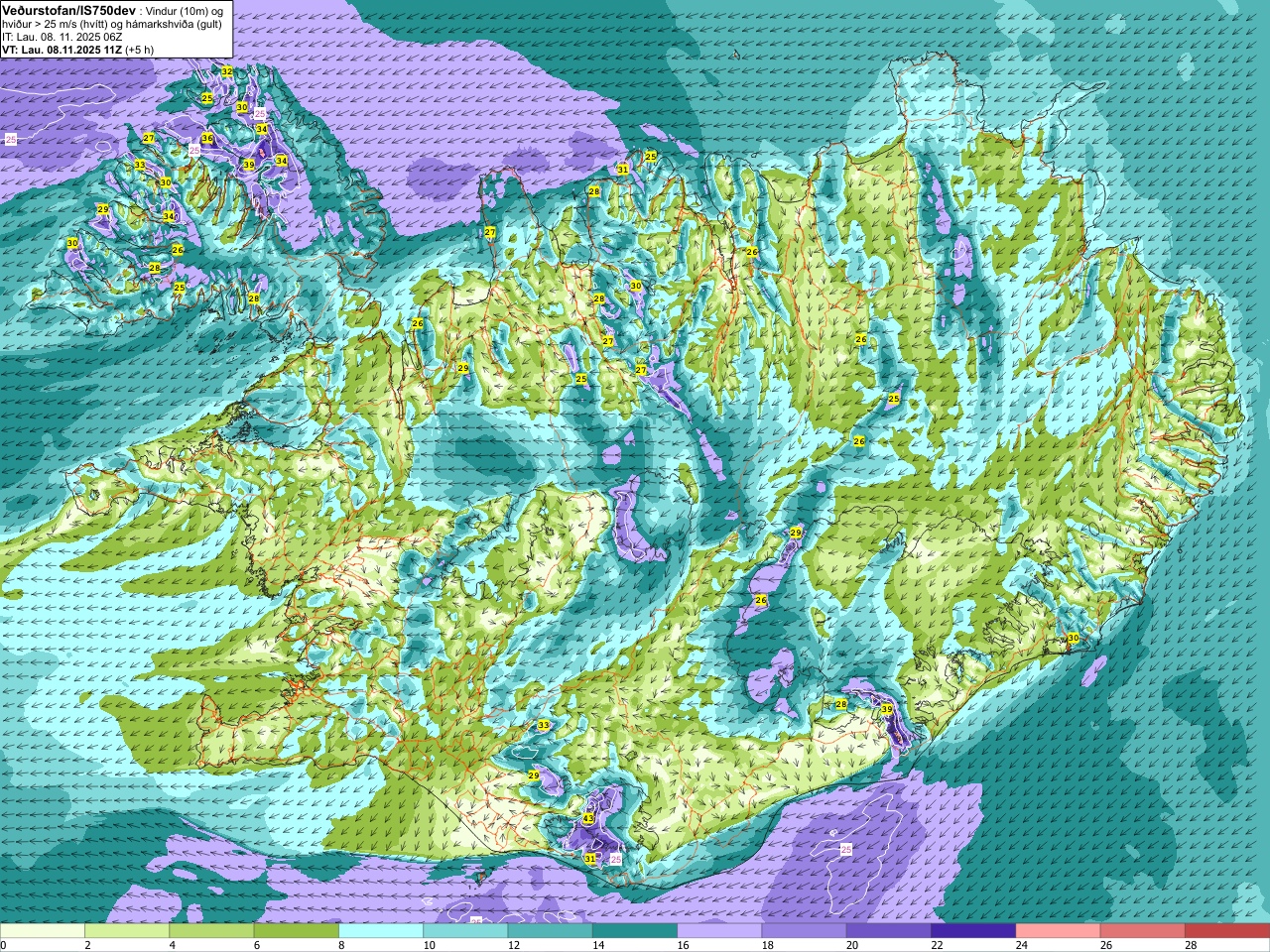Click the 8–10 m/s light cyan legend swatch
The width and height of the screenshot is (1270, 952).
point(381,931)
